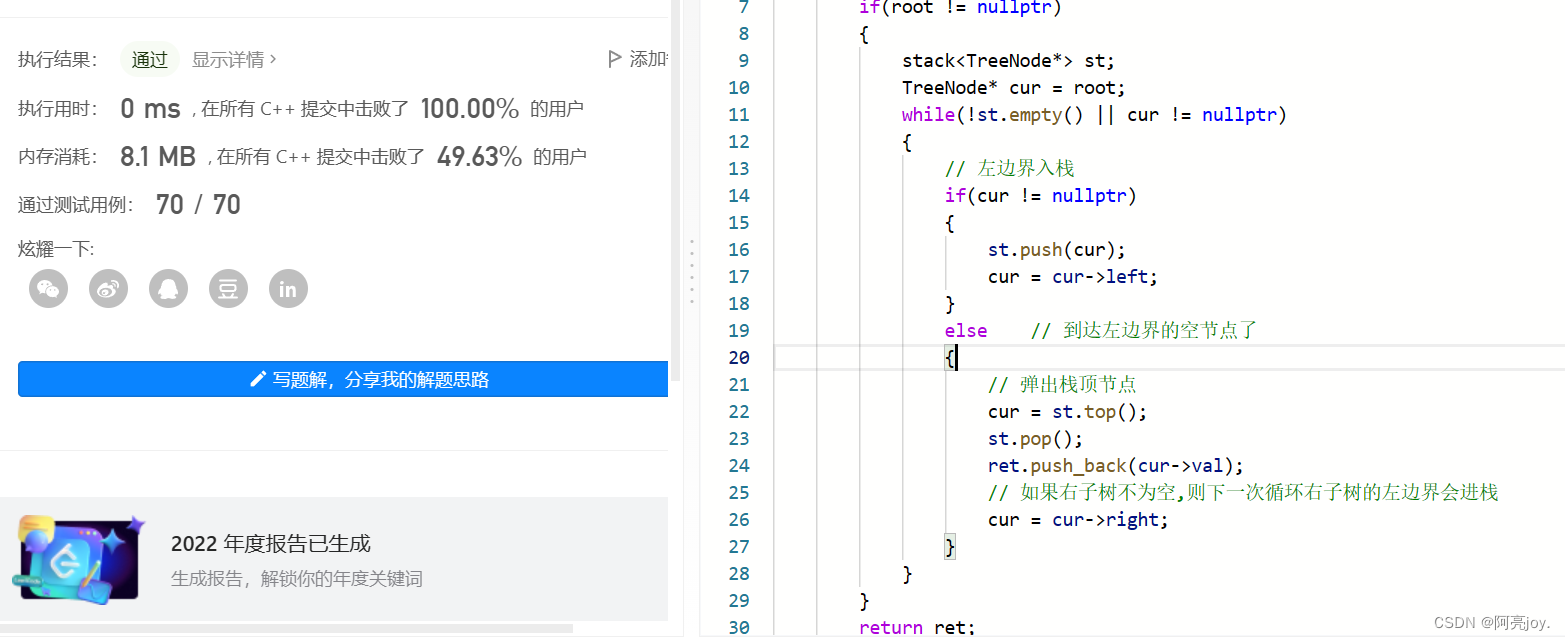
Task: Click the line 'return ret;'
Action: click(916, 628)
